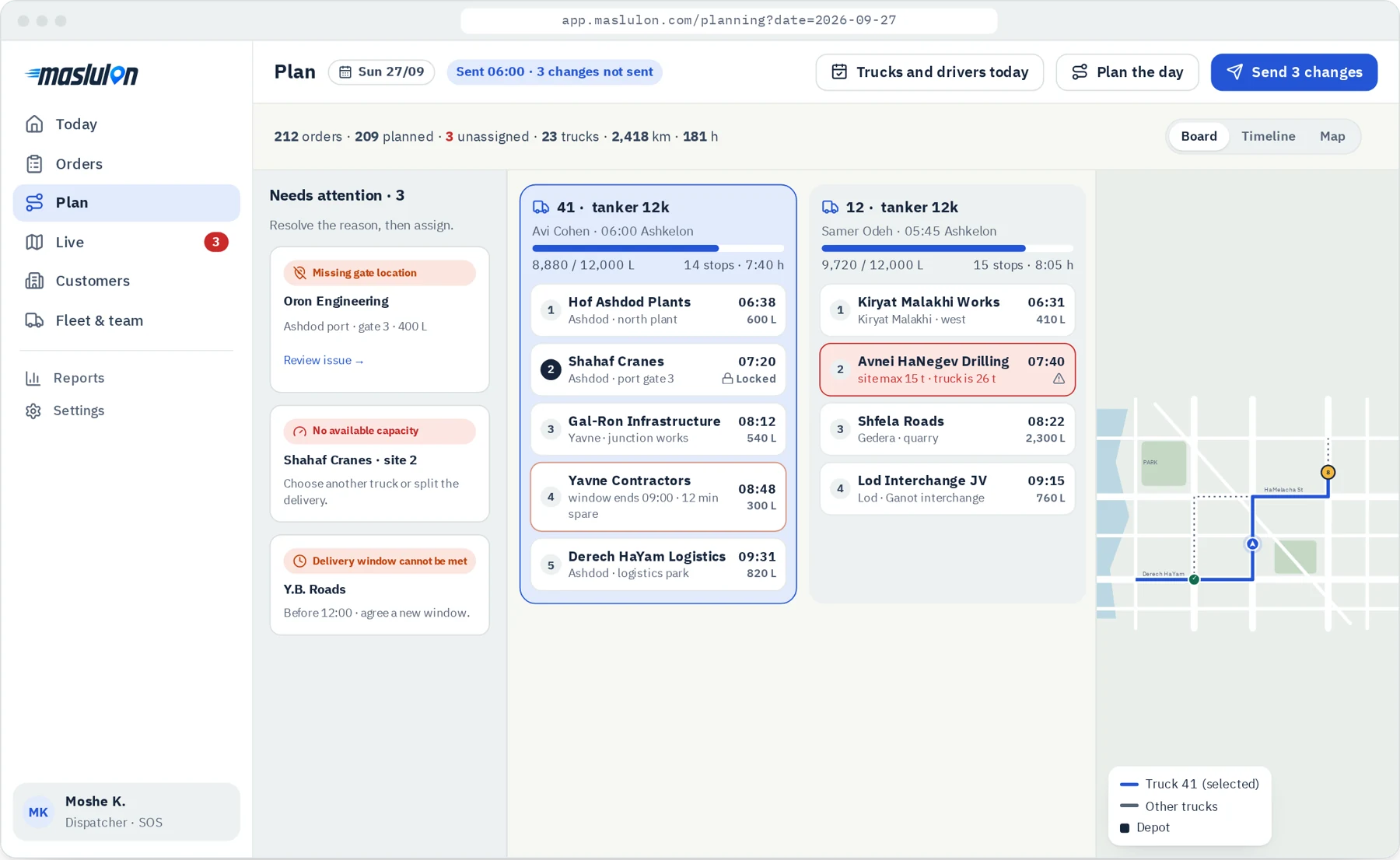Click the gauge icon on No available capacity tag
Viewport: 1400px width, 860px height.
tap(299, 432)
